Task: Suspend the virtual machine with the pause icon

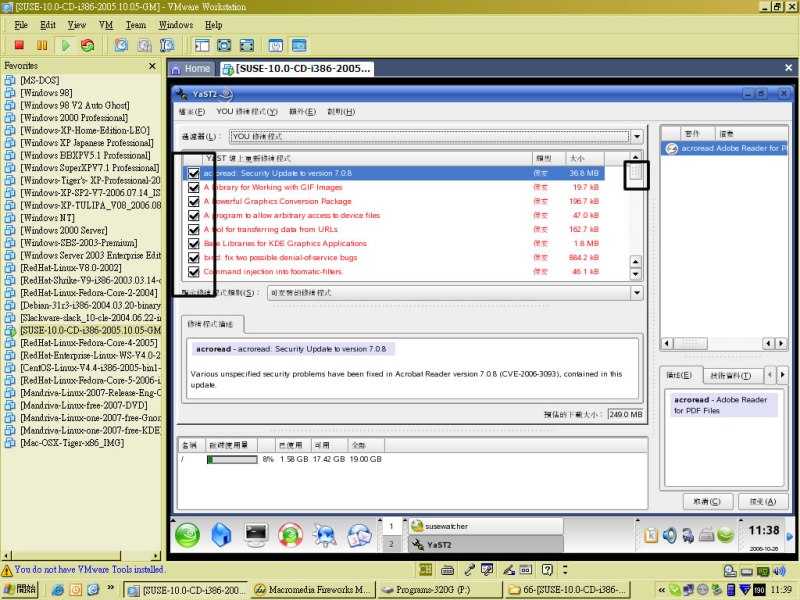Action: 42,45
